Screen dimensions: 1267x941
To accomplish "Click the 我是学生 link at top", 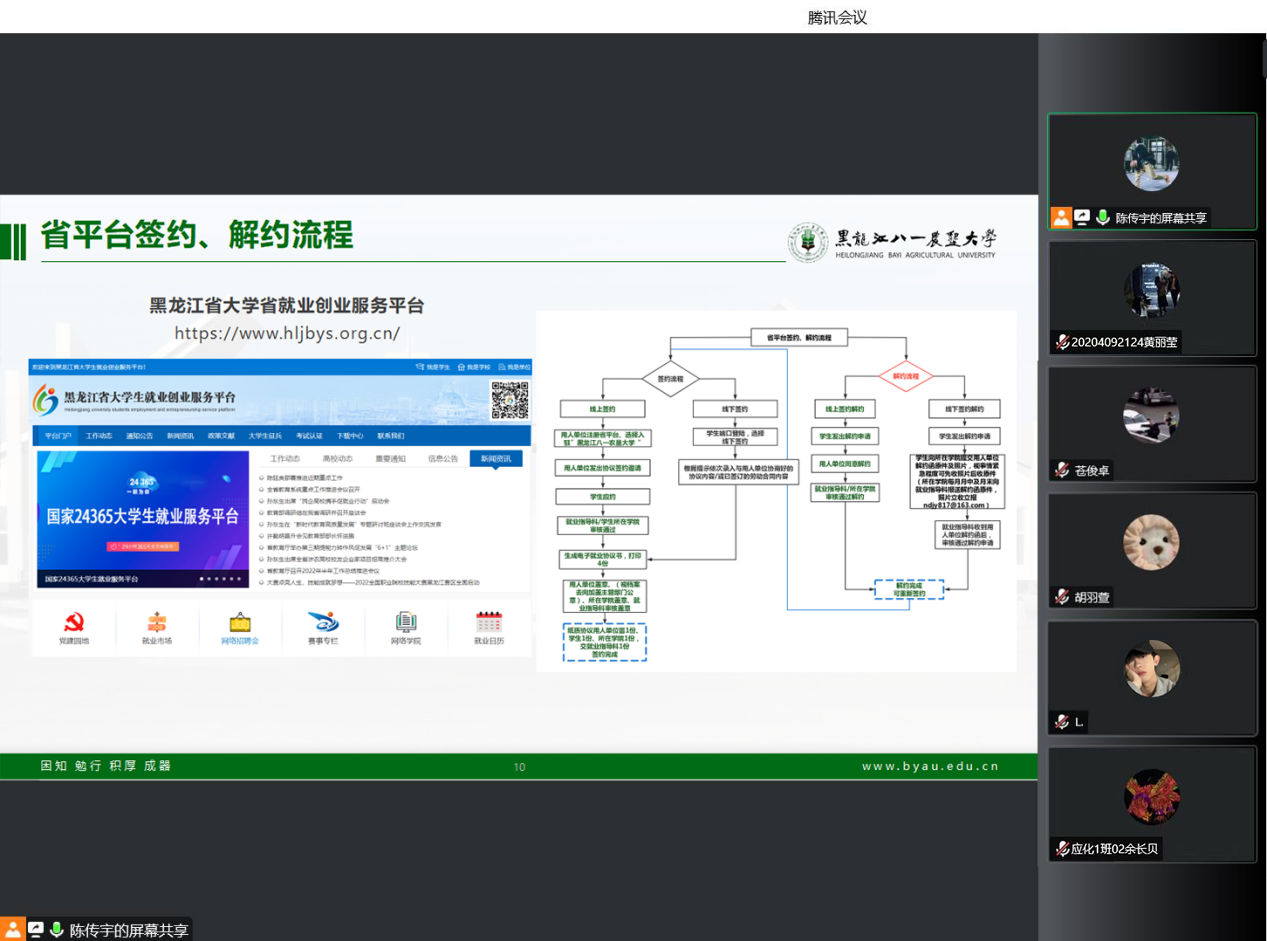I will 438,368.
